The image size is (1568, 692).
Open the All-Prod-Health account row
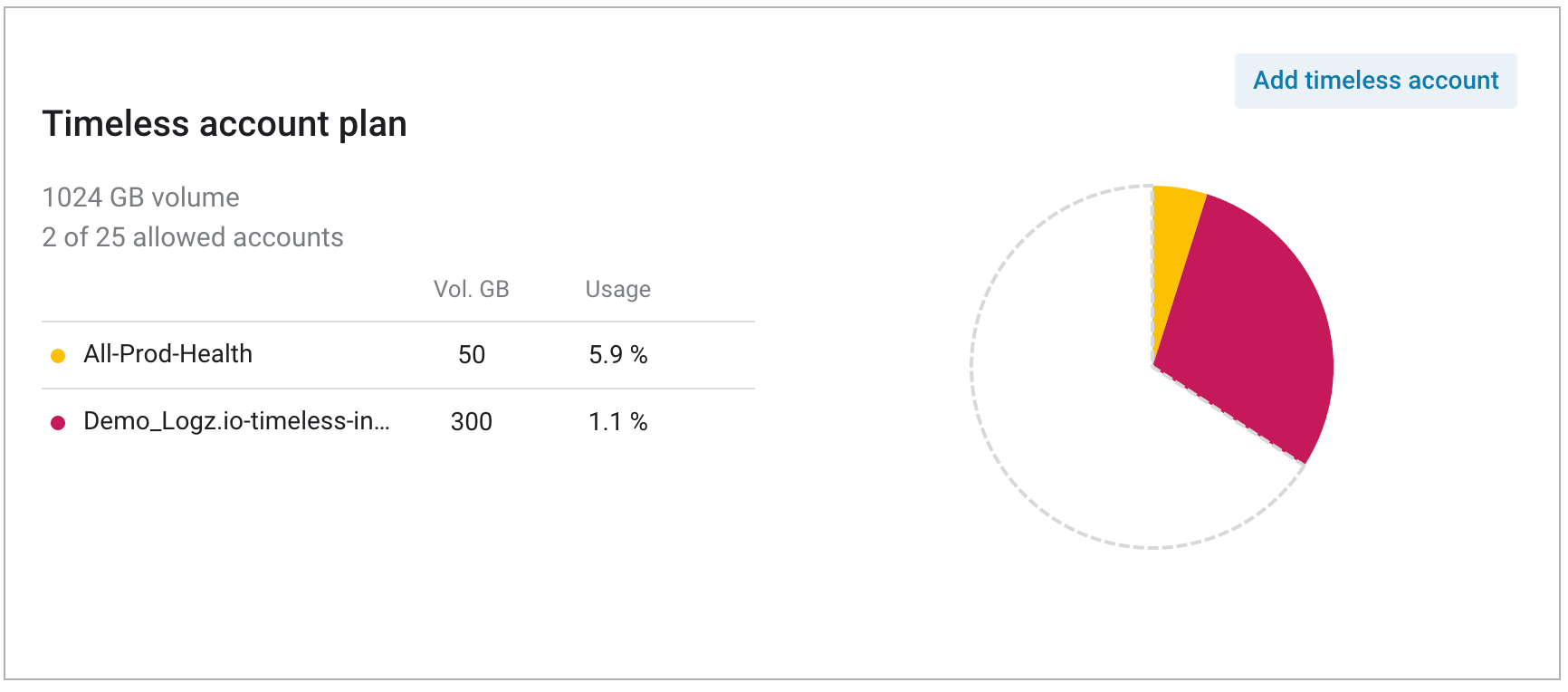click(398, 355)
